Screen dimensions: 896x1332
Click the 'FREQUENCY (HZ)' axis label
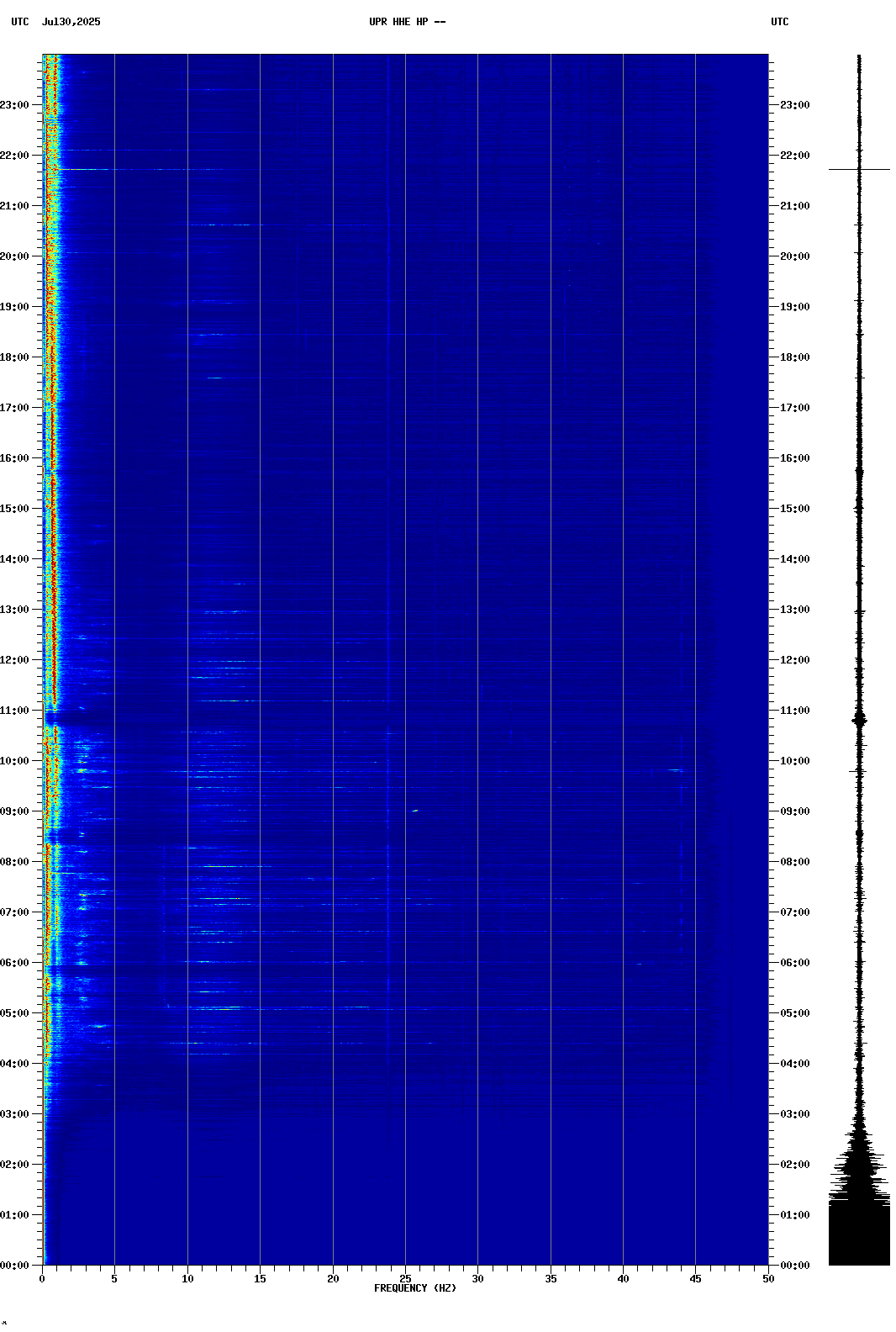coord(415,1288)
